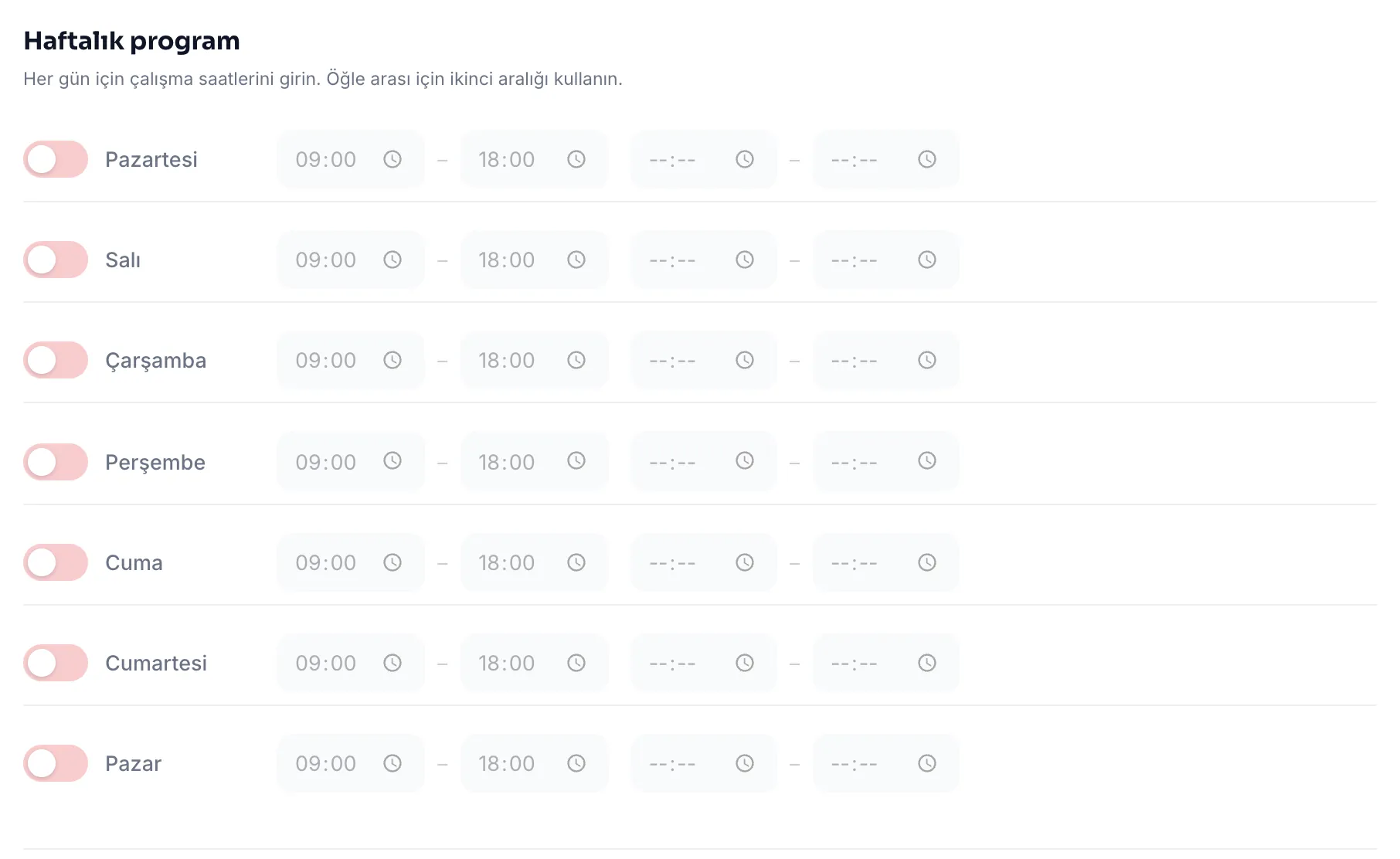
Task: Click clock icon of Pazar second interval start
Action: 745,763
